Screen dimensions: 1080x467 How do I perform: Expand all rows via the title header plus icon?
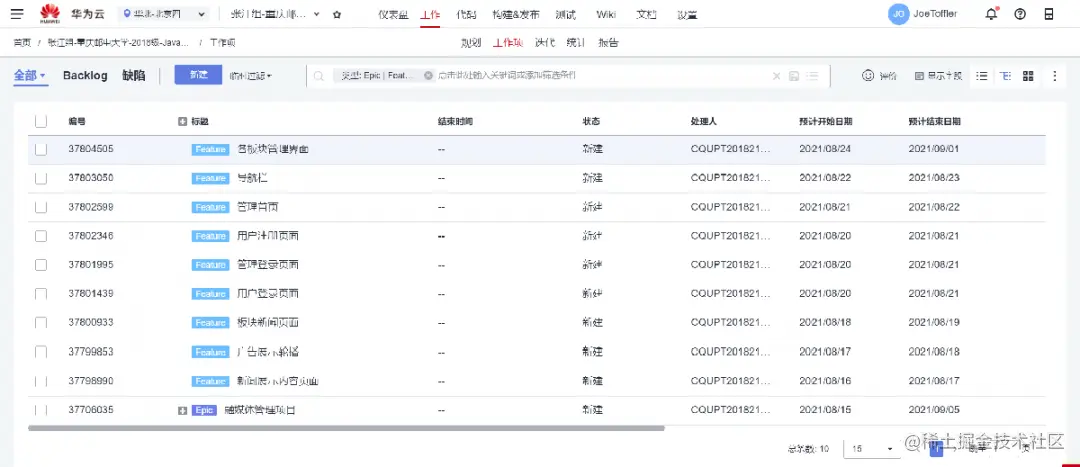click(183, 122)
